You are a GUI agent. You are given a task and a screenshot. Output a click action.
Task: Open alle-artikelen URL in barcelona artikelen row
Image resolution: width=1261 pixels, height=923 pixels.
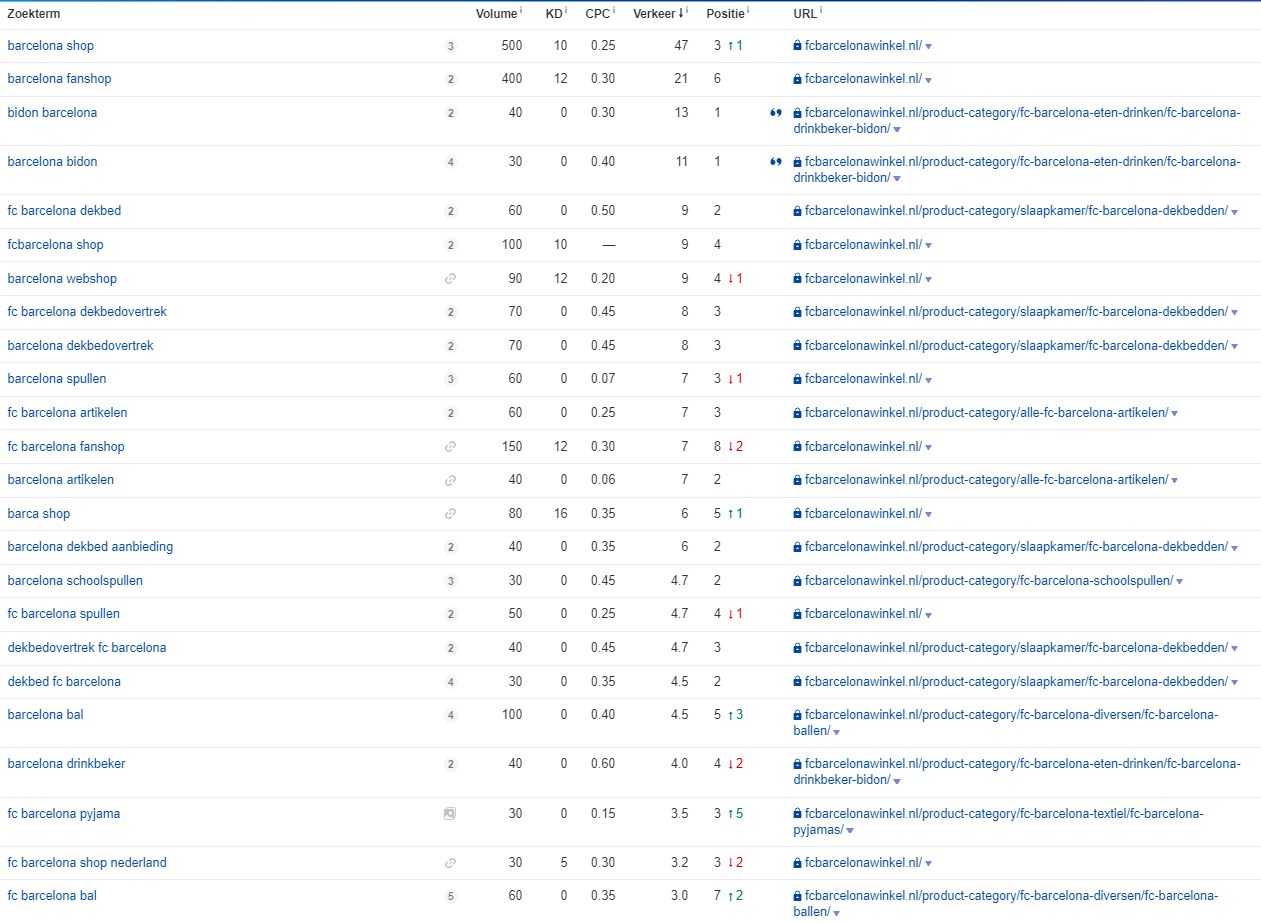986,480
